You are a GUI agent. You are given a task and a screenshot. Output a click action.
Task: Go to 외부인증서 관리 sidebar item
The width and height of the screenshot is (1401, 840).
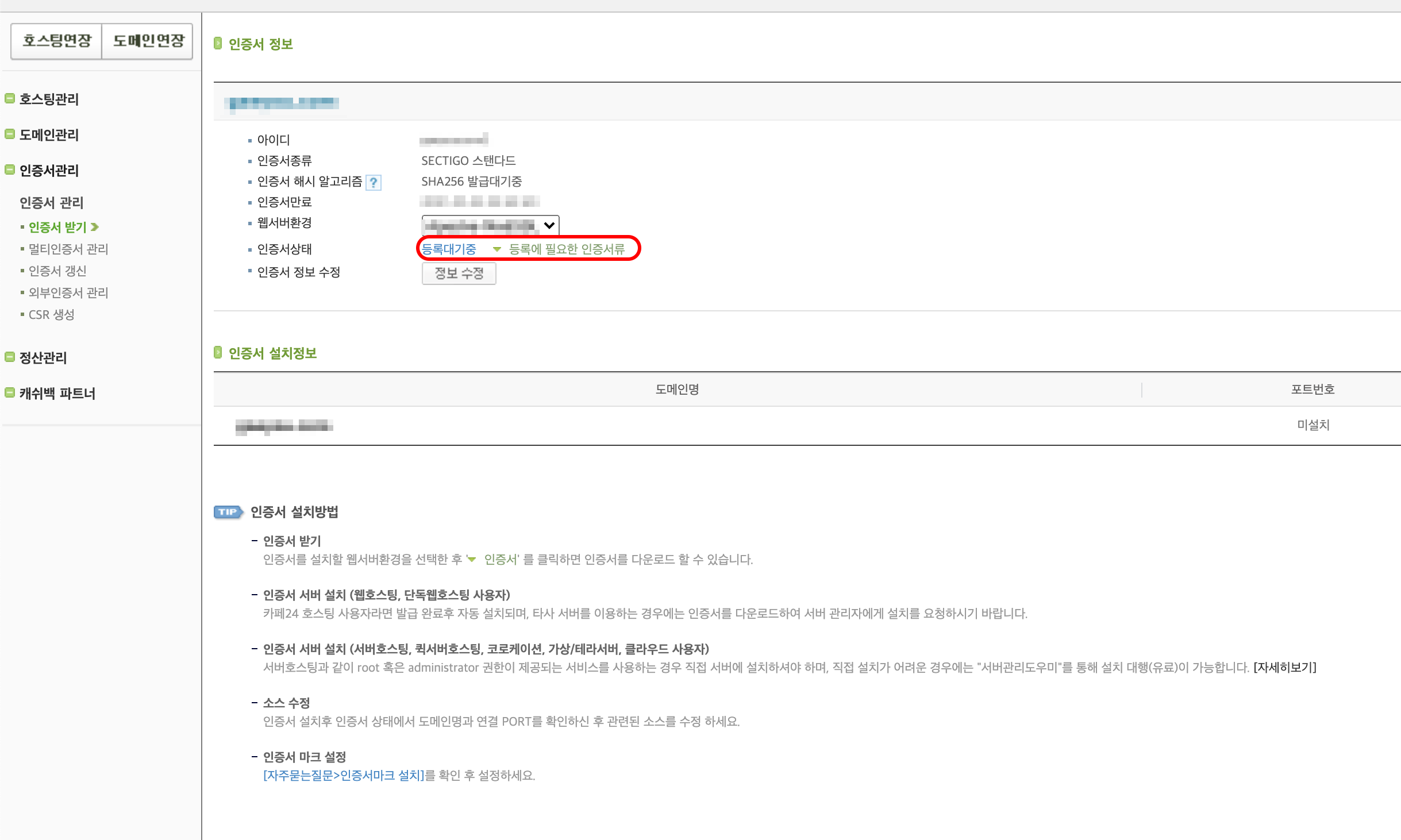68,292
